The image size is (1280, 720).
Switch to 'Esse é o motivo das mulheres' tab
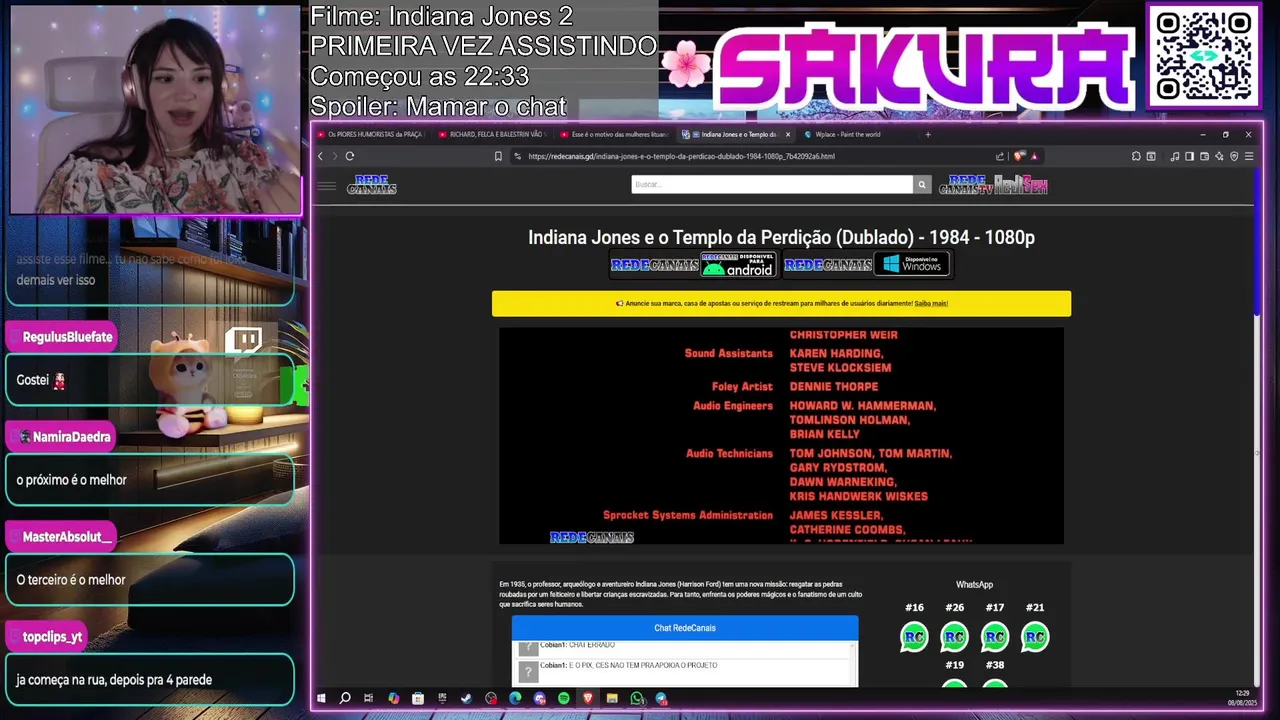[x=615, y=134]
